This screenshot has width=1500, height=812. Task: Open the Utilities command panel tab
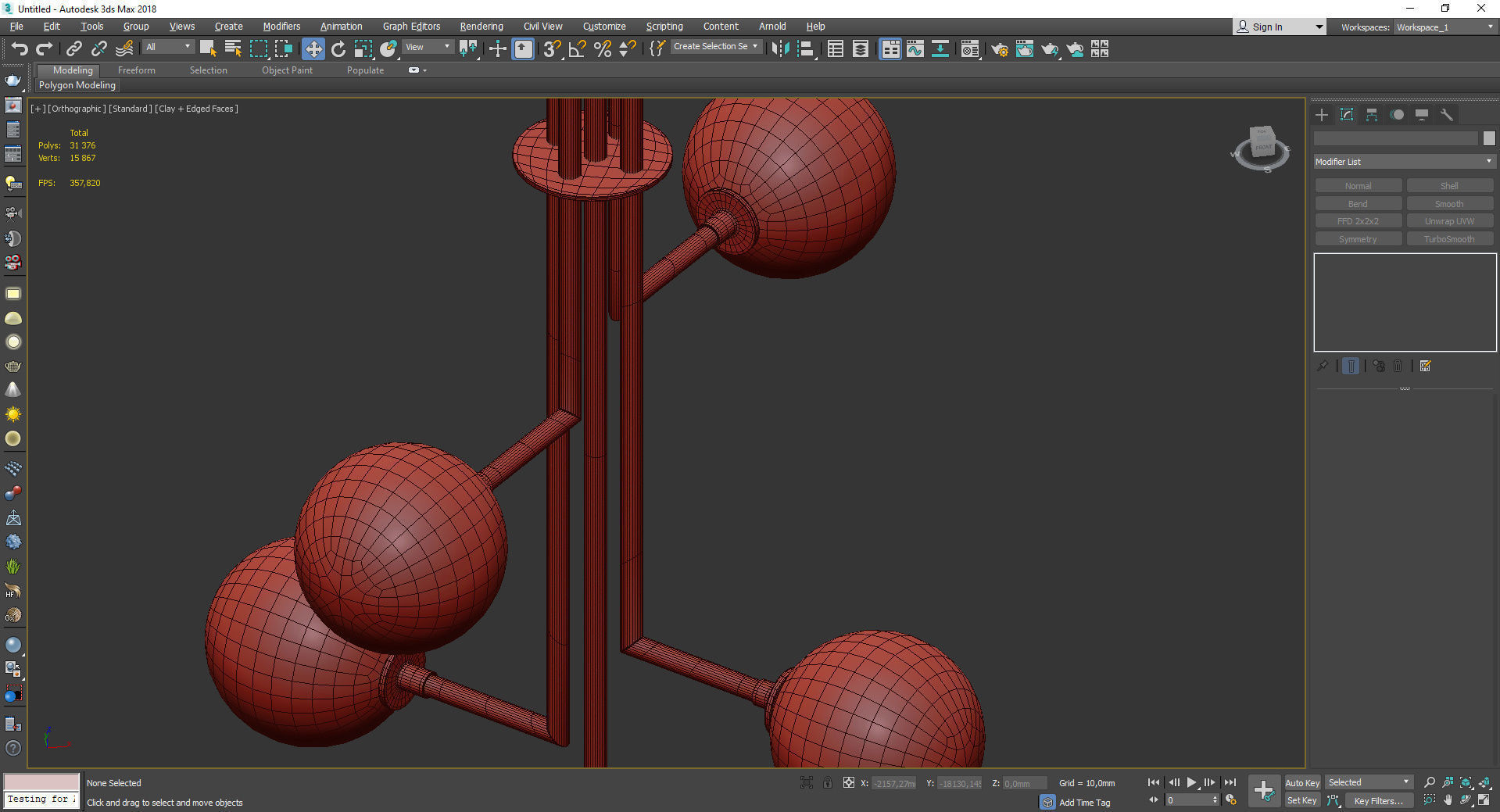click(x=1447, y=115)
